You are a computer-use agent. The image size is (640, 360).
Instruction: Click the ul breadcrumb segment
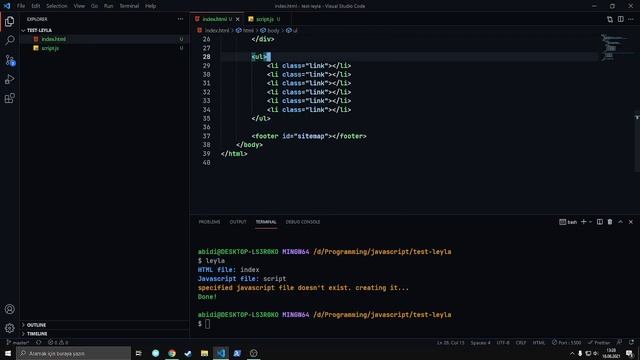[x=292, y=30]
